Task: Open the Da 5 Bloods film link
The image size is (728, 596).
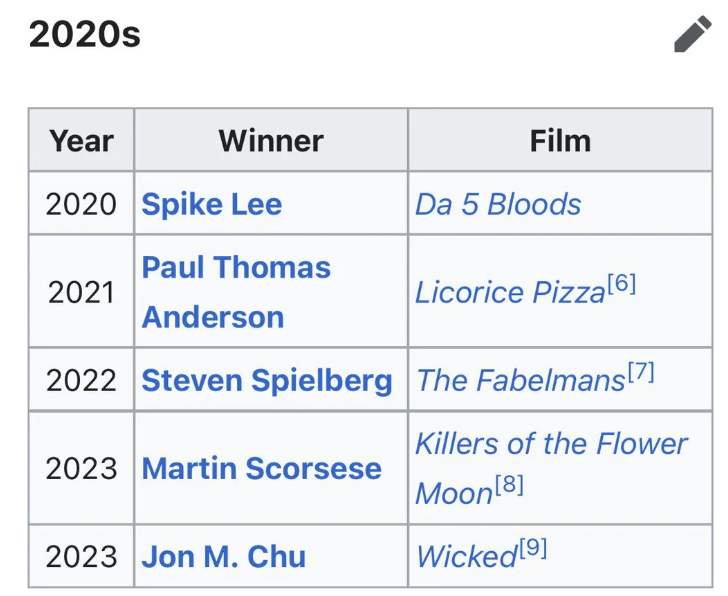Action: (498, 204)
